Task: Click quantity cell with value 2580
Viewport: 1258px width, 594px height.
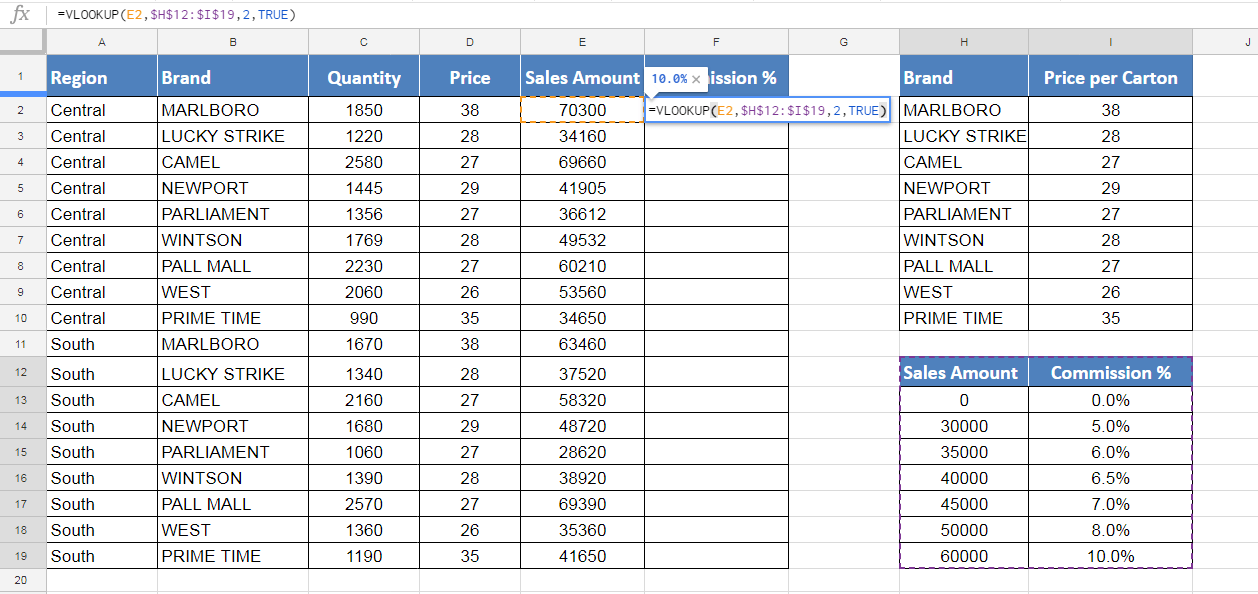Action: [x=364, y=162]
